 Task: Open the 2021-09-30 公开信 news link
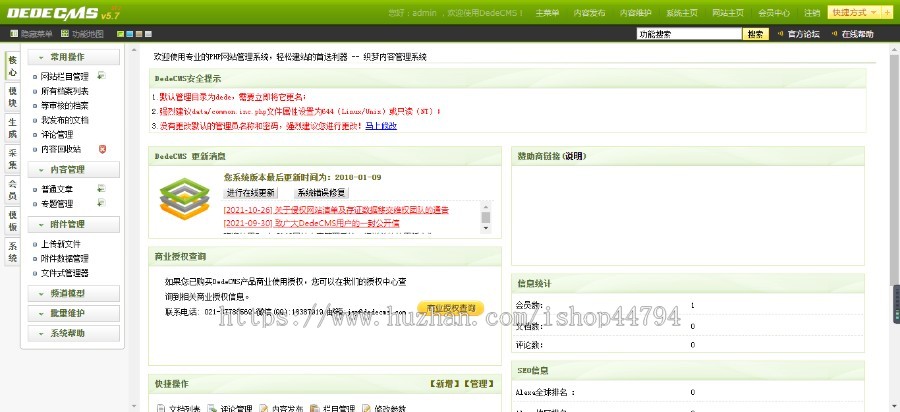click(x=311, y=223)
